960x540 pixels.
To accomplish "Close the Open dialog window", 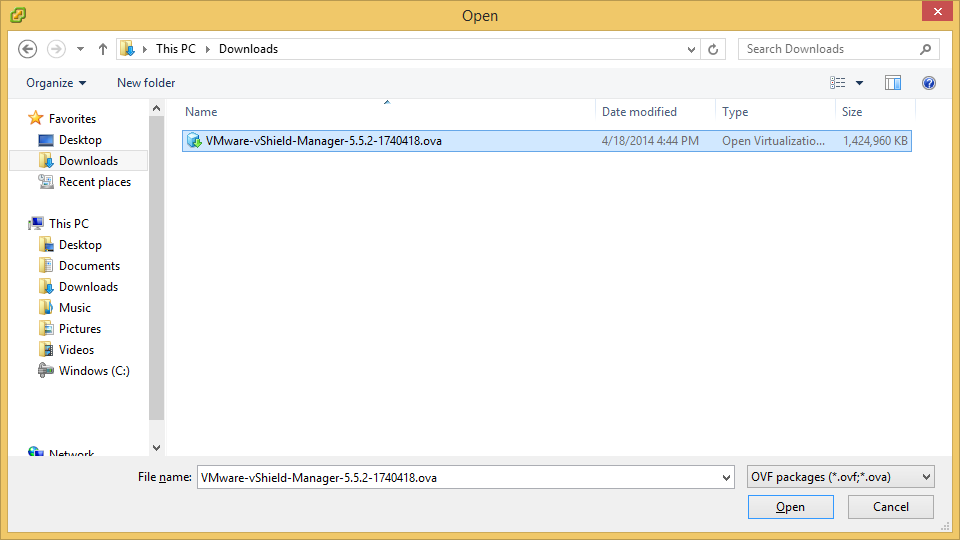I will click(937, 12).
